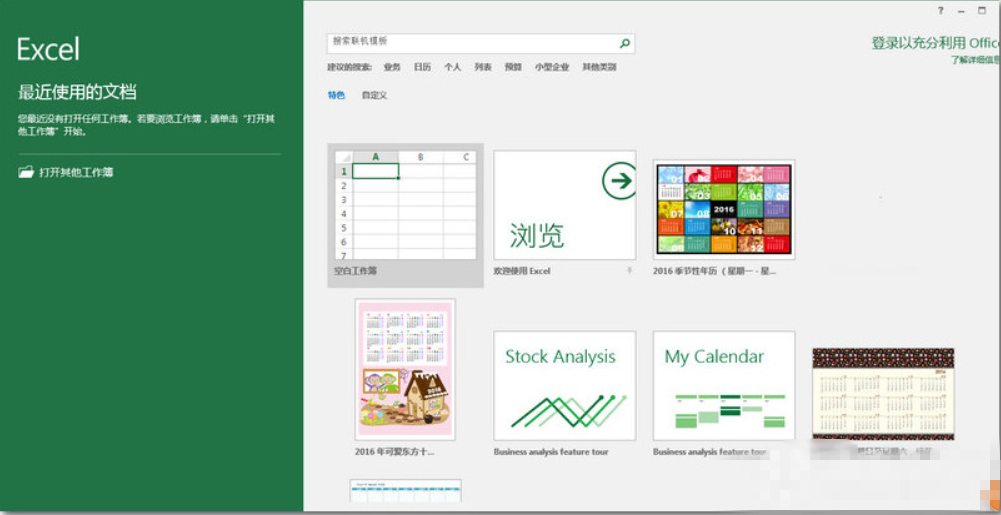Open the Stock Analysis template
1001x515 pixels.
pyautogui.click(x=564, y=386)
